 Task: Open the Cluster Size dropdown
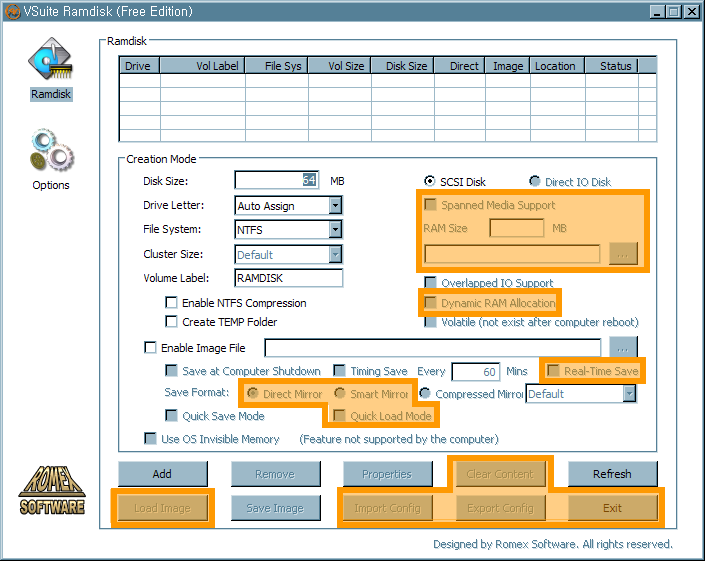click(335, 254)
